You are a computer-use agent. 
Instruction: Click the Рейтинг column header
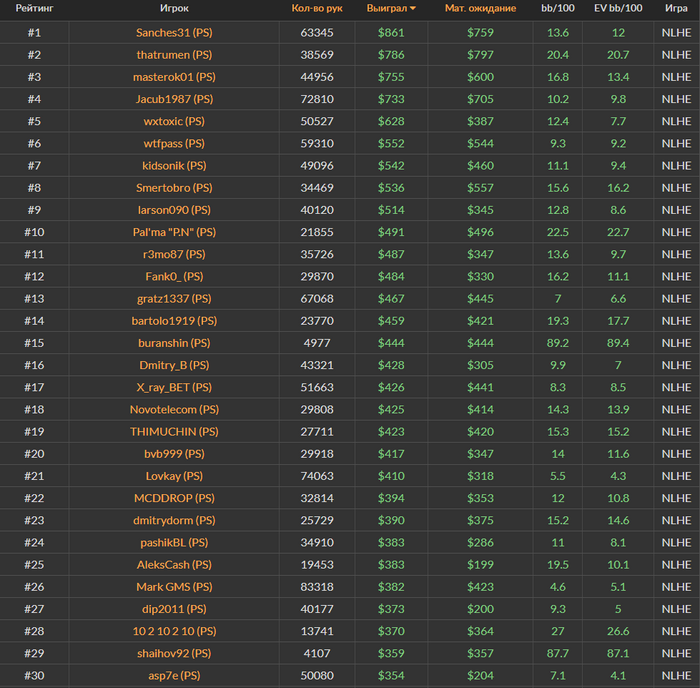tap(34, 8)
